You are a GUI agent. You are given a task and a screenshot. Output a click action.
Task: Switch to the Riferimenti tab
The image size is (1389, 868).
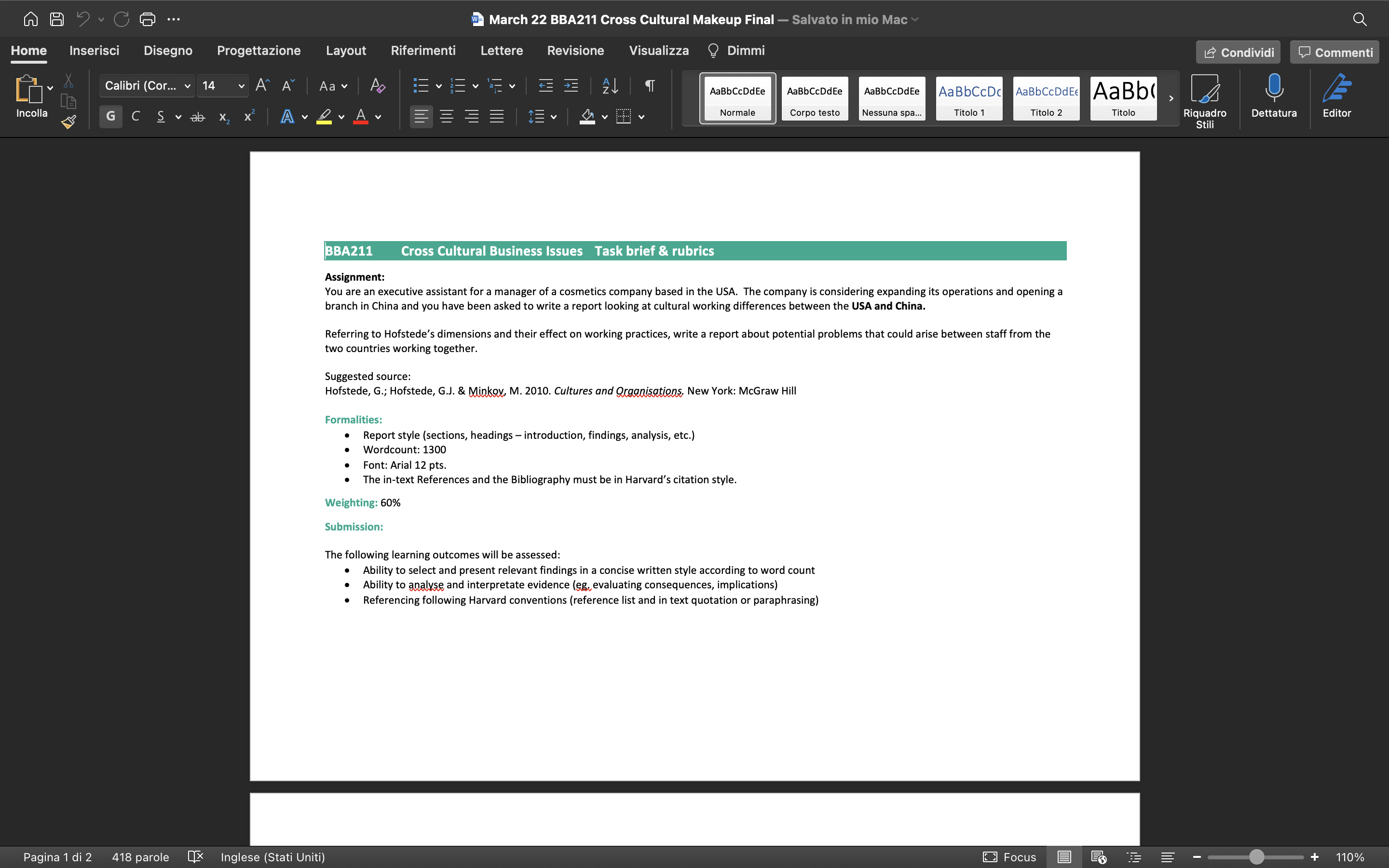pyautogui.click(x=423, y=51)
